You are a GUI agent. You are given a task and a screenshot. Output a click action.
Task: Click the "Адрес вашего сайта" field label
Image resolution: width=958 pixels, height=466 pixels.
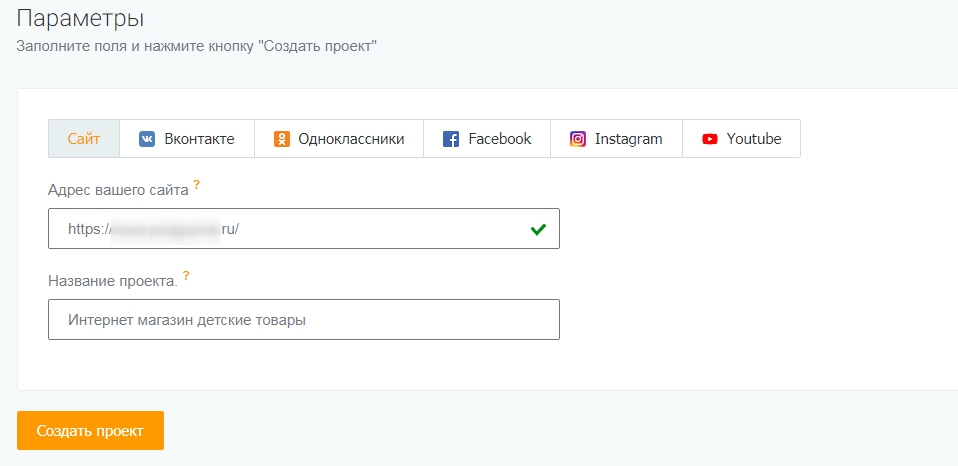point(118,189)
